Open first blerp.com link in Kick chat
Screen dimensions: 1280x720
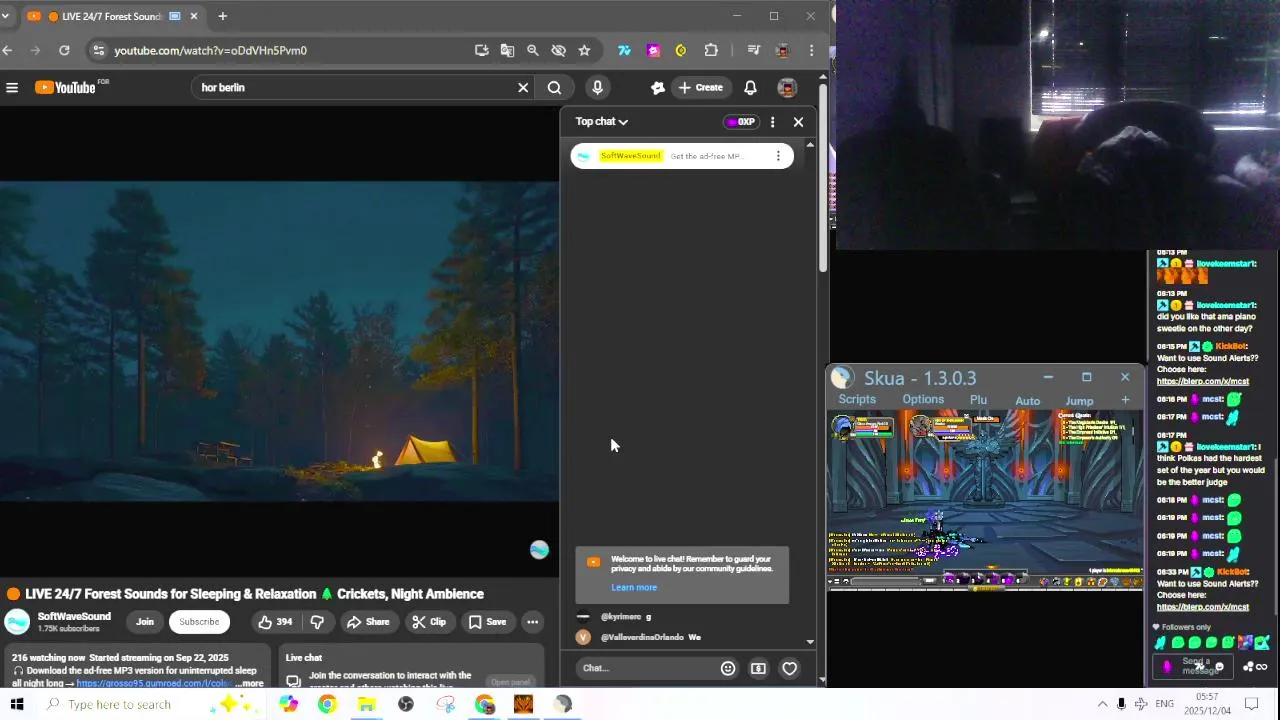[x=1202, y=381]
